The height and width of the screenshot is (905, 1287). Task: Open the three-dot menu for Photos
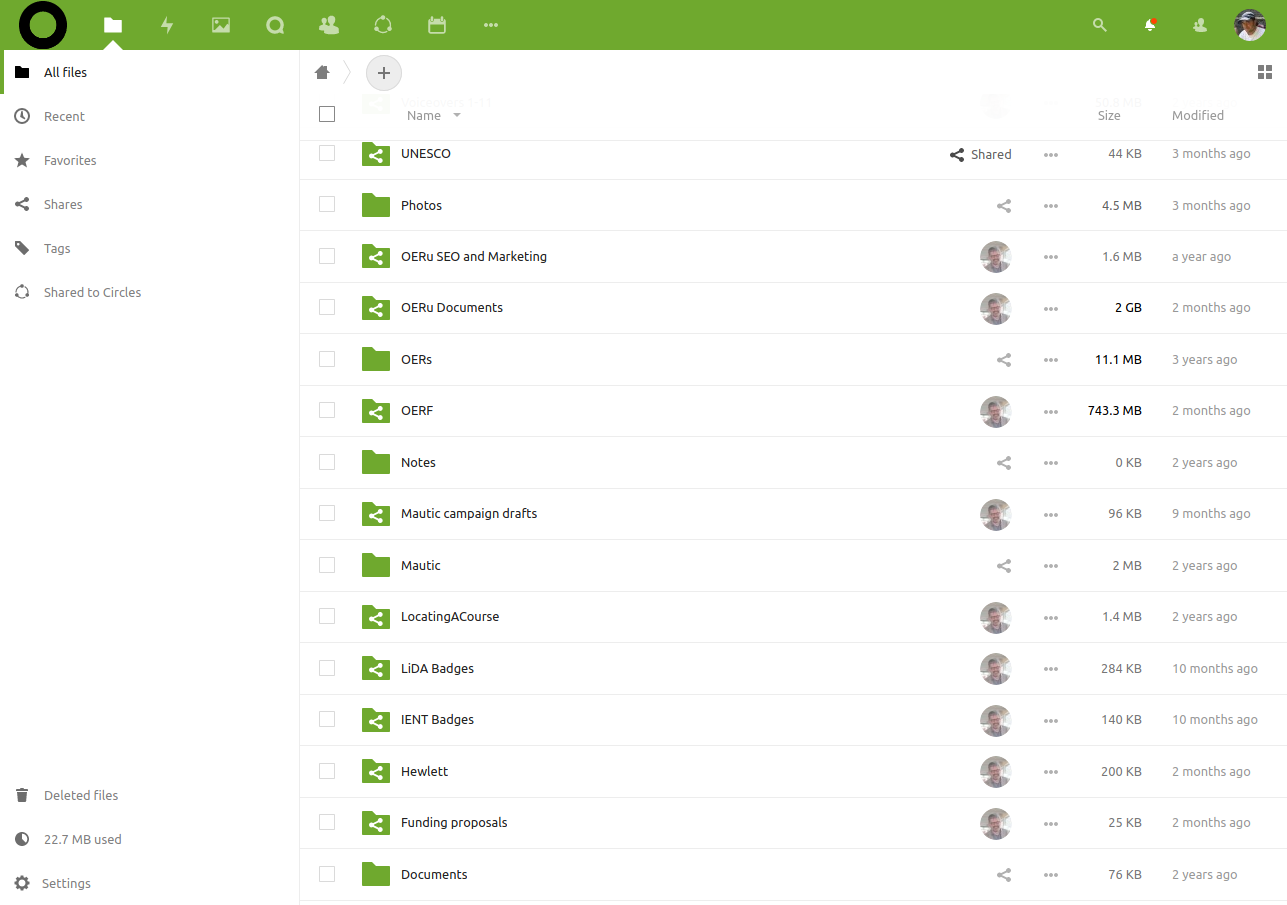[x=1050, y=206]
